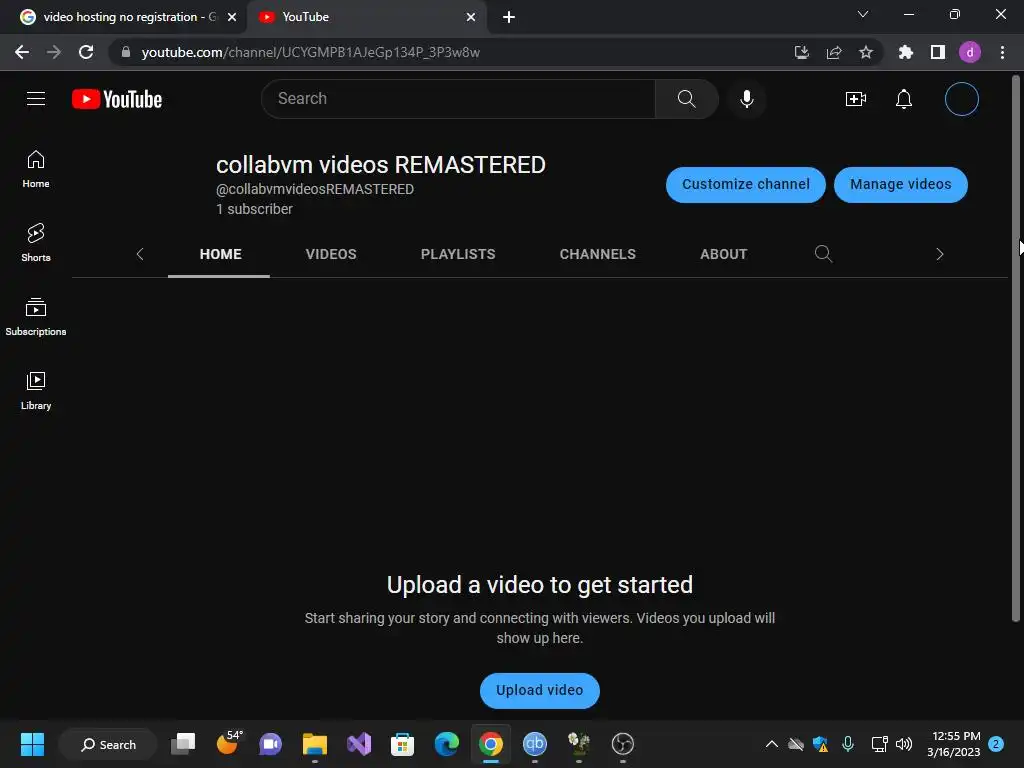Switch to the ABOUT tab
1024x768 pixels.
click(724, 254)
